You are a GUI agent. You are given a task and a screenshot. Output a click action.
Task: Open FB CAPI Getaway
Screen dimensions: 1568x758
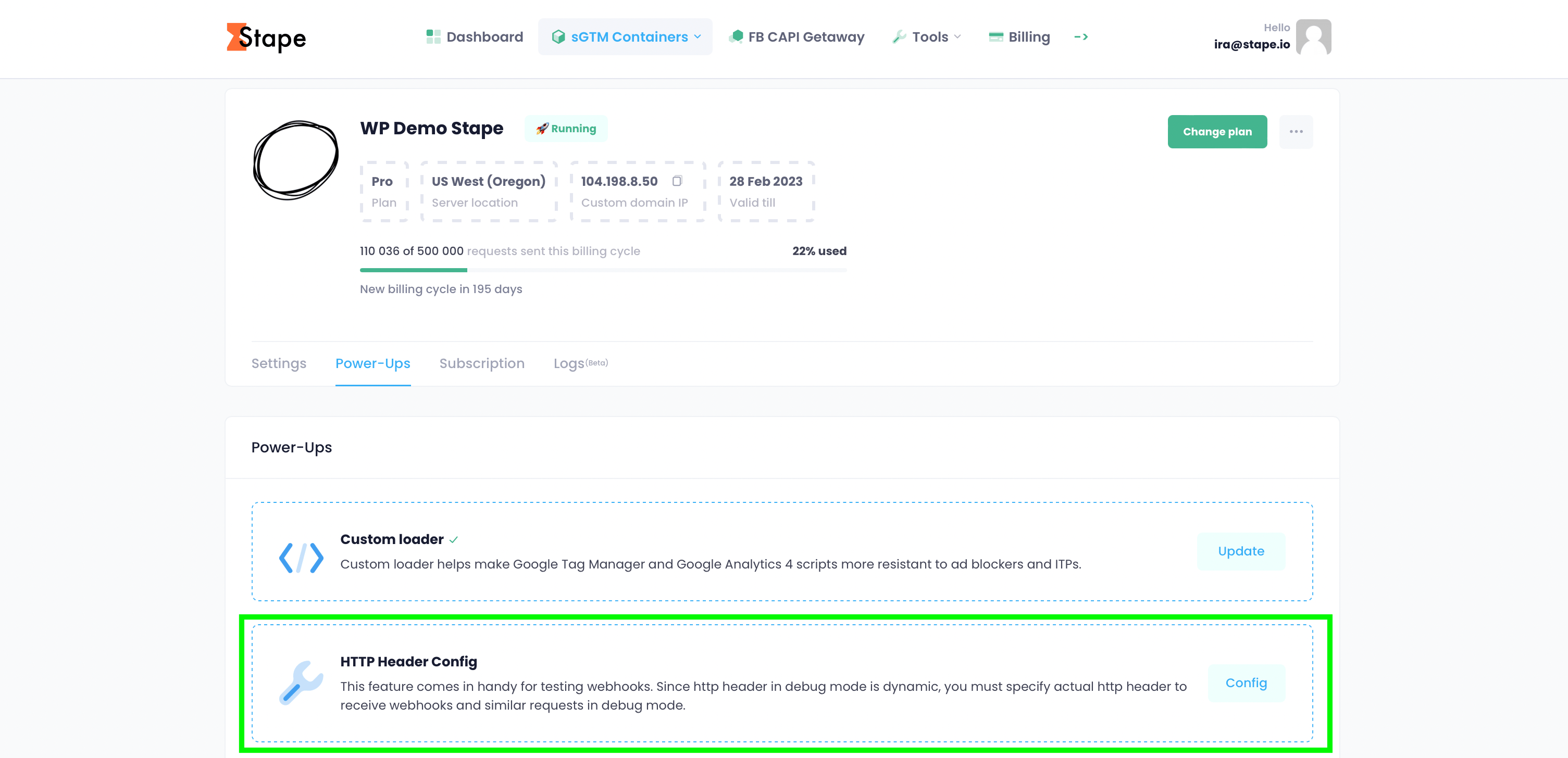(x=797, y=37)
